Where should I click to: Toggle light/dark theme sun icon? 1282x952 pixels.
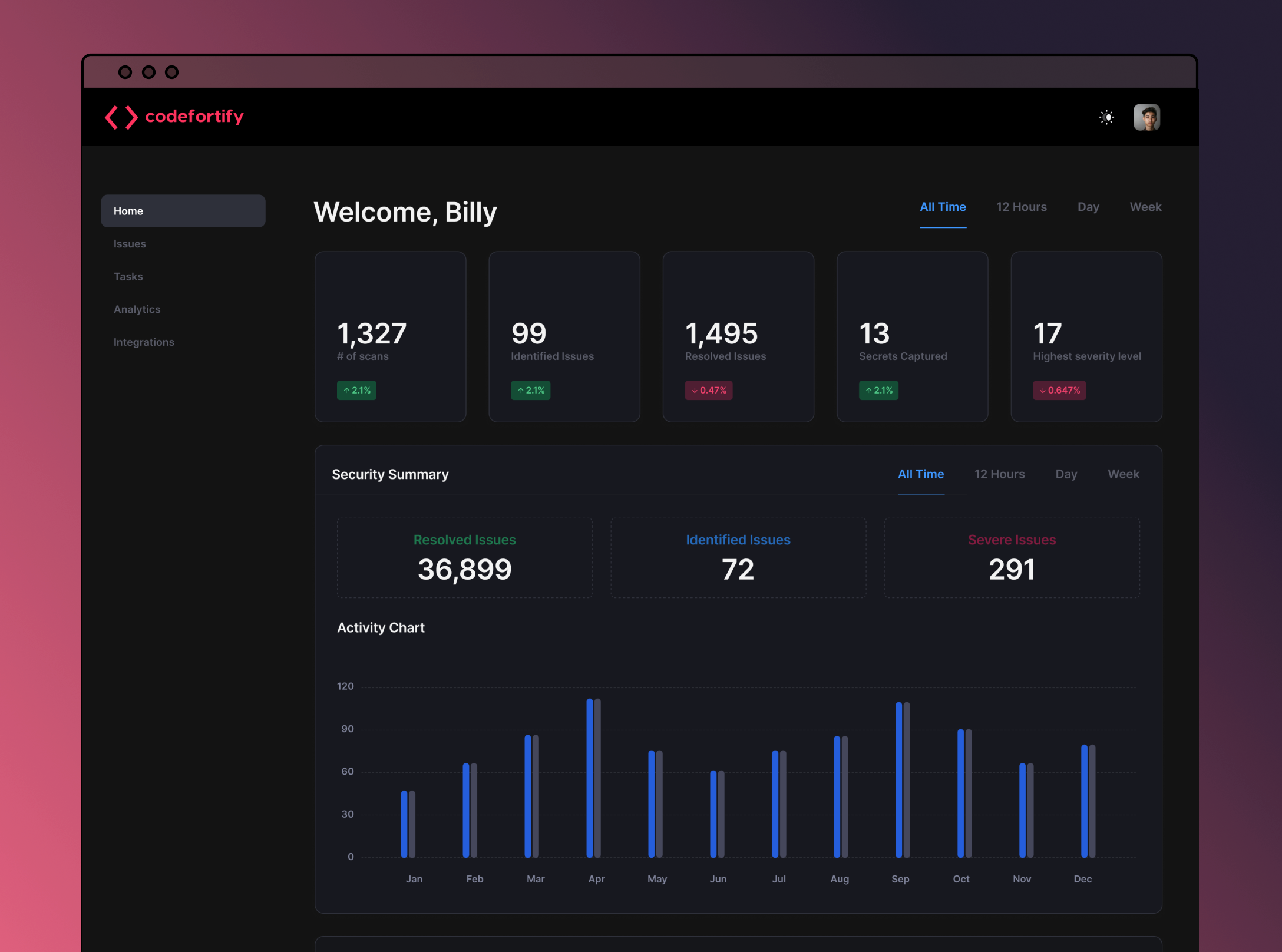click(x=1106, y=117)
